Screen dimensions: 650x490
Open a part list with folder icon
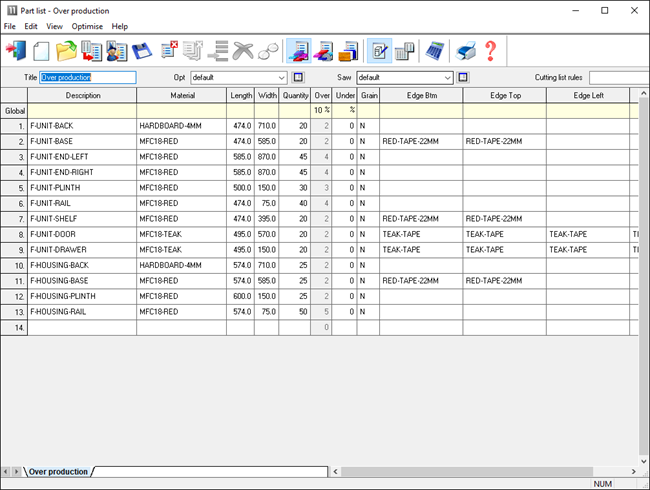pos(67,50)
